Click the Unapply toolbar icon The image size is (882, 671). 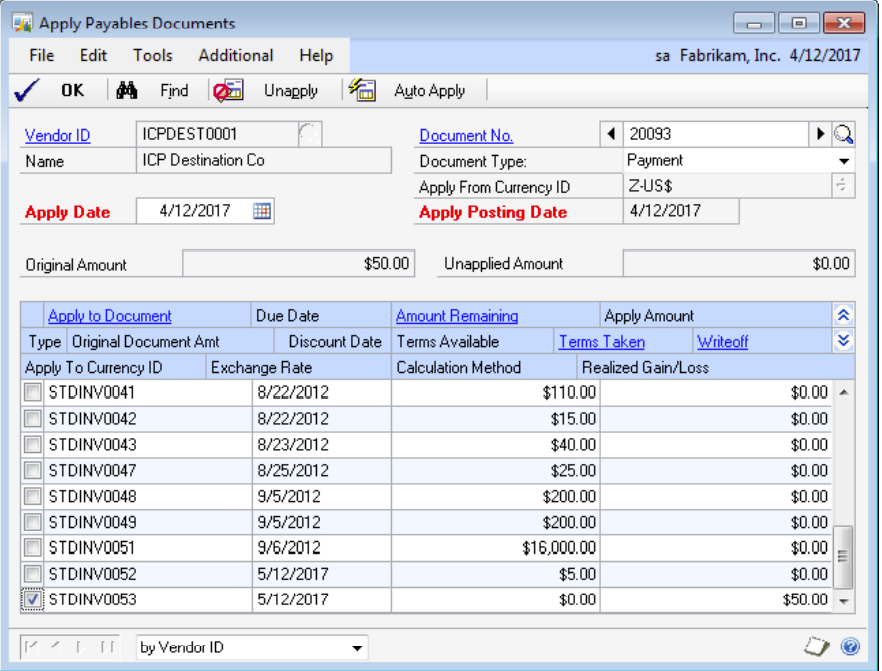(228, 91)
